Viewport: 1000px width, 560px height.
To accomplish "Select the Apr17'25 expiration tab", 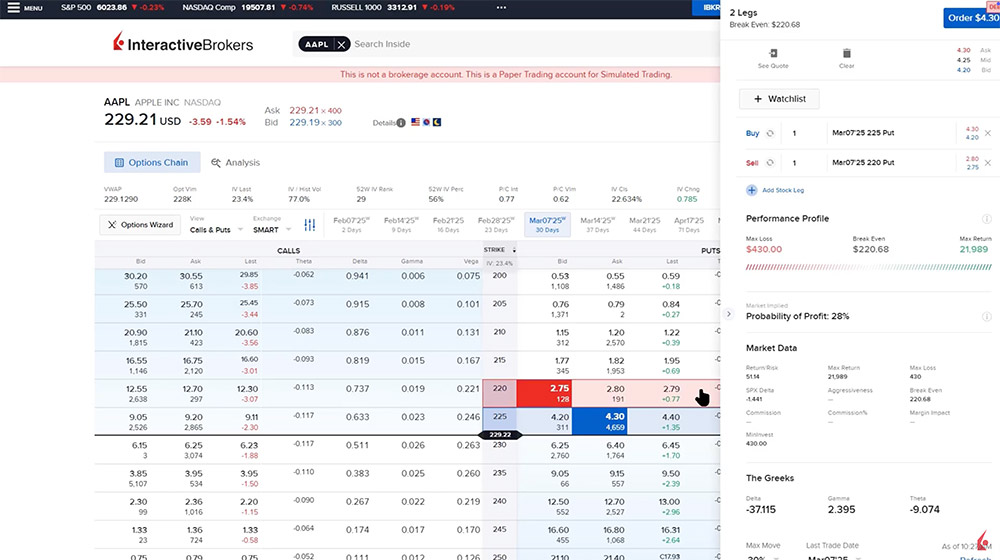I will [x=689, y=225].
